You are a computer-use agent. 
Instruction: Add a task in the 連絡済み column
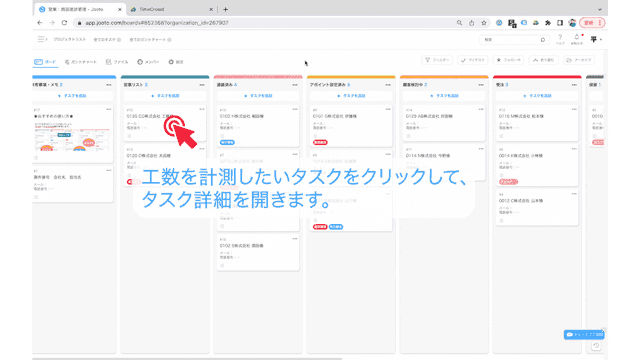click(x=258, y=96)
